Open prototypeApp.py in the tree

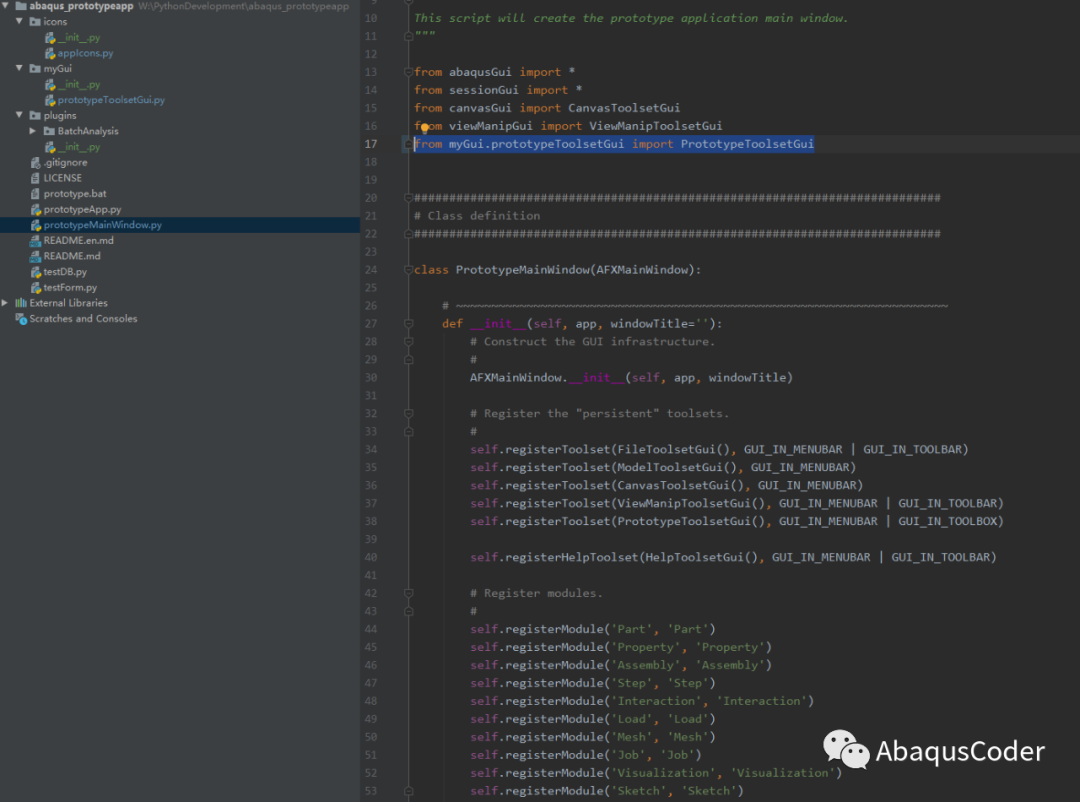tap(82, 209)
